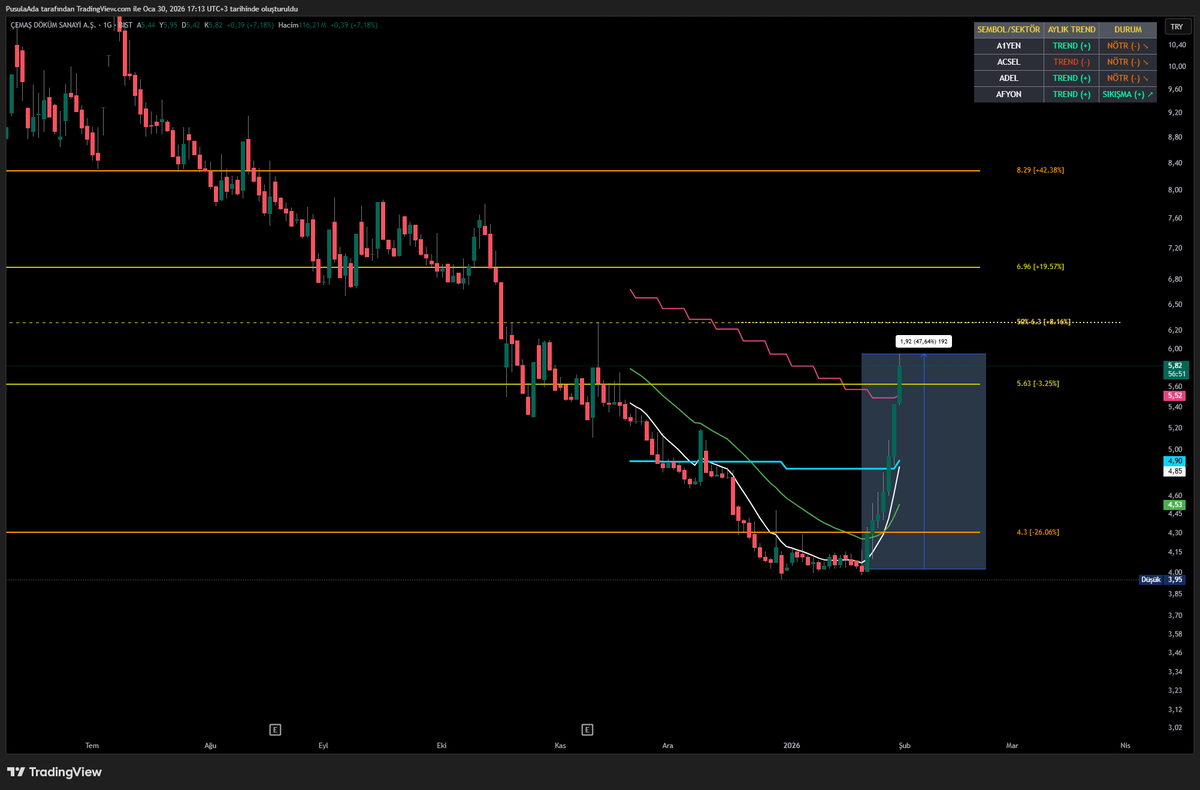
Task: Click SIKIŞMA (+) status in AFYON row
Action: tap(1127, 94)
